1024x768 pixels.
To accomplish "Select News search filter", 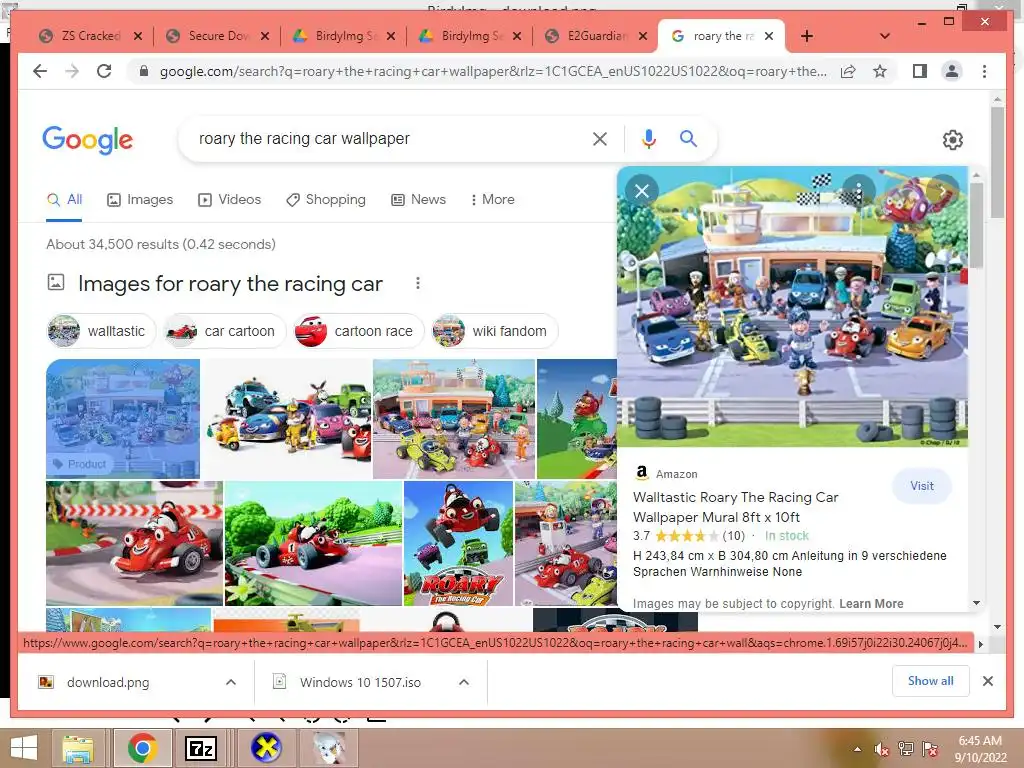I will coord(418,200).
